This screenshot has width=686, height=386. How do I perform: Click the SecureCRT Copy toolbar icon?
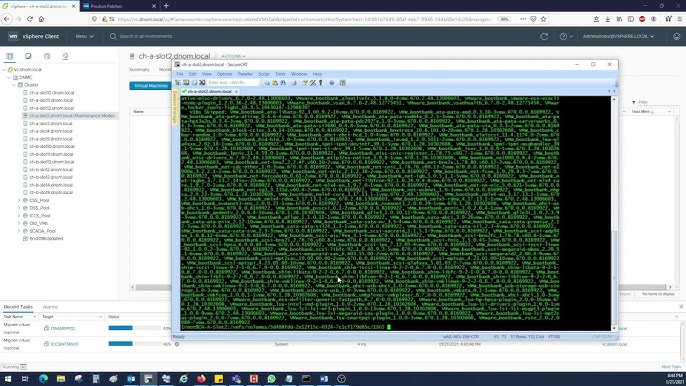tap(267, 82)
